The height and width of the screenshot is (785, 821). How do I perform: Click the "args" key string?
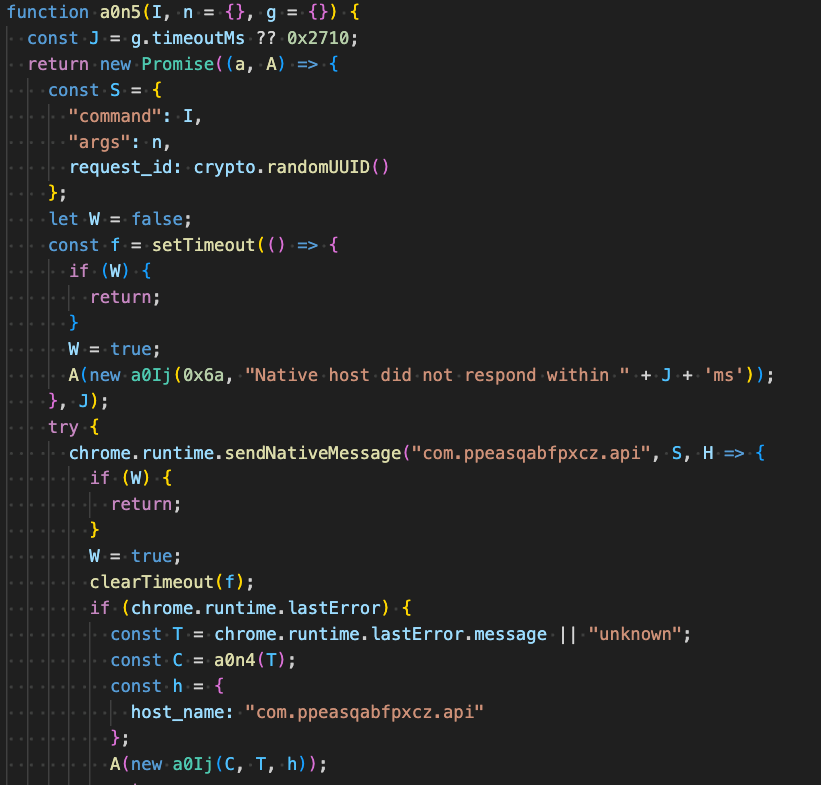tap(99, 142)
